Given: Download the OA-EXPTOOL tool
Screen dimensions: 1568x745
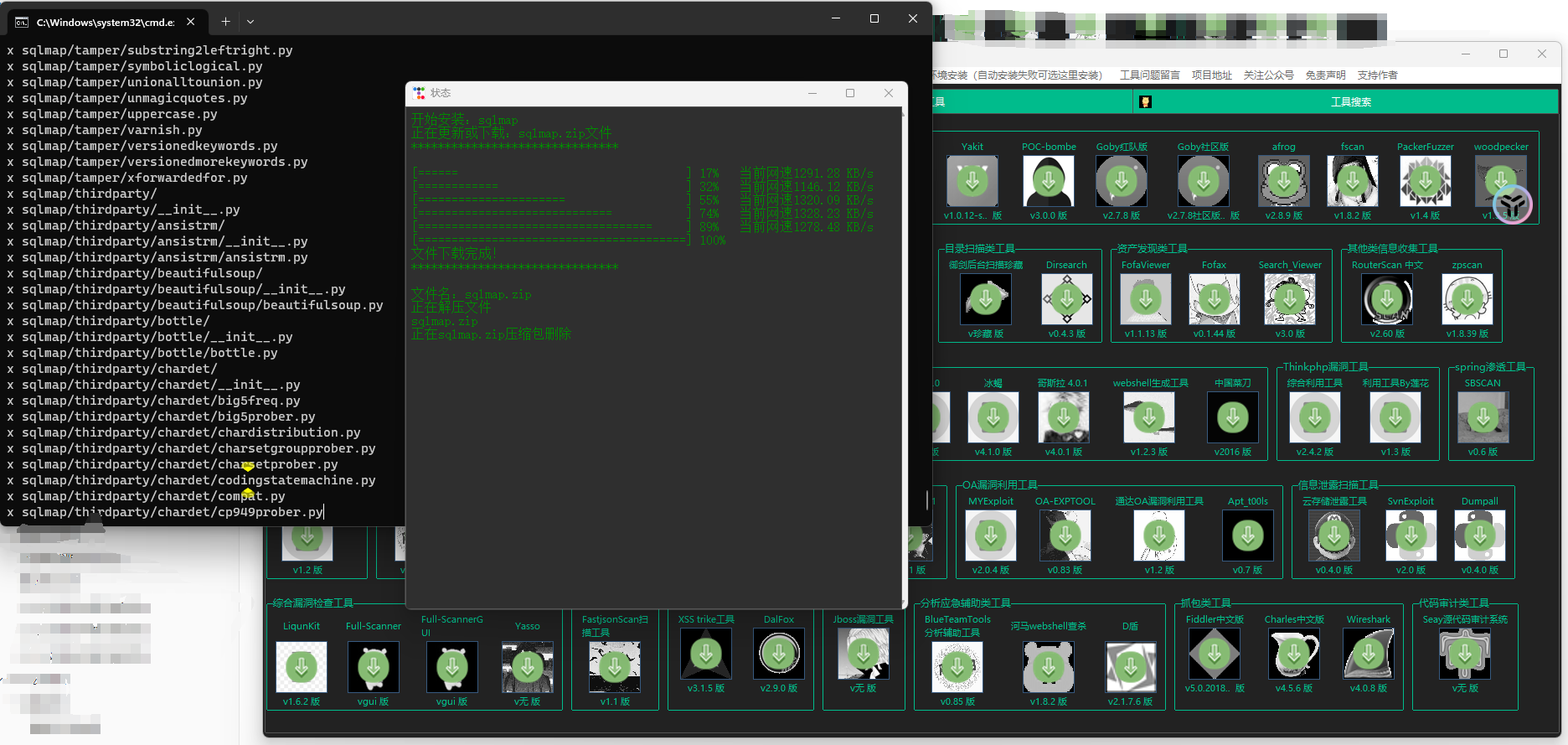Looking at the screenshot, I should tap(1065, 535).
